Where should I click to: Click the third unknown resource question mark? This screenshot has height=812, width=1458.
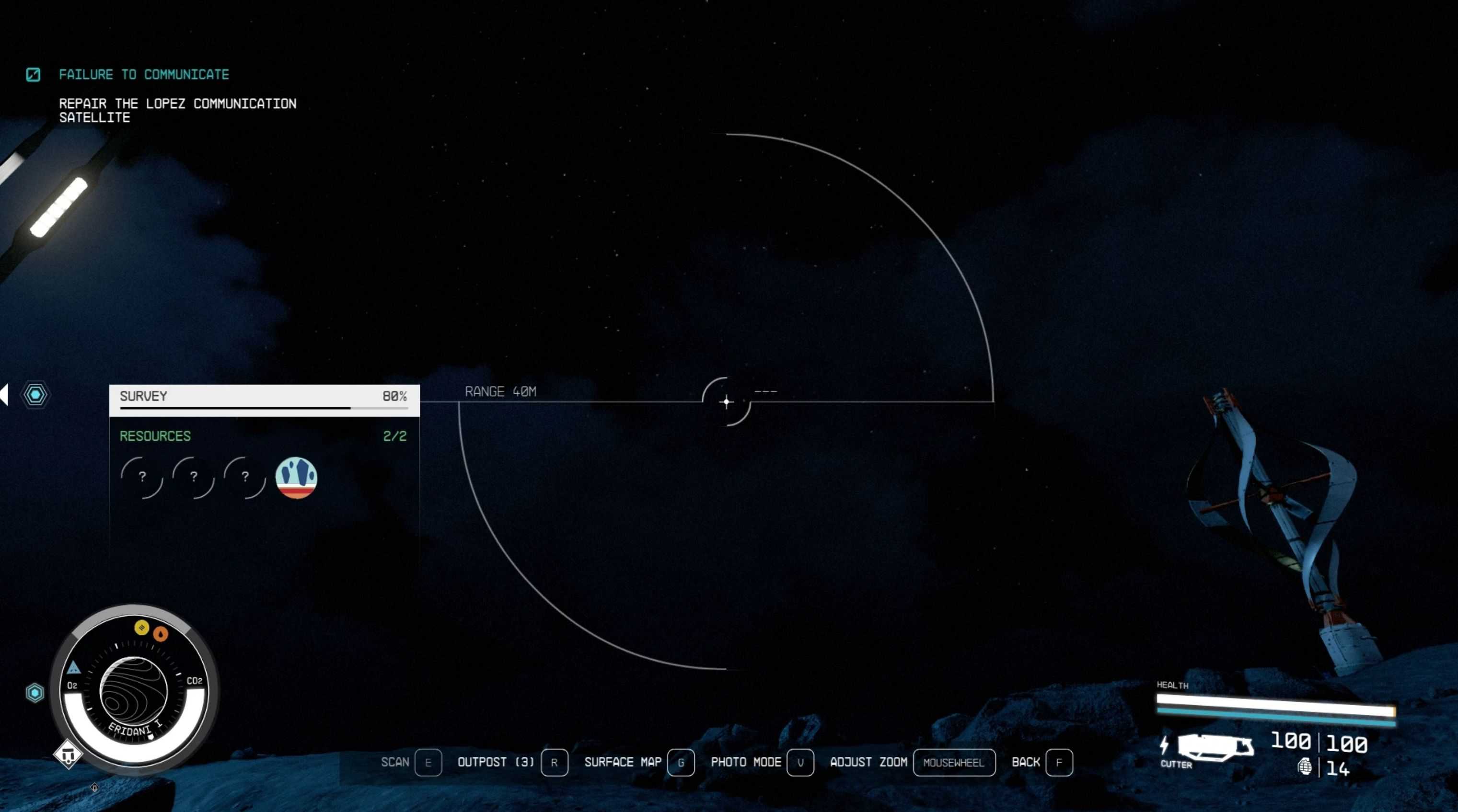[x=245, y=478]
